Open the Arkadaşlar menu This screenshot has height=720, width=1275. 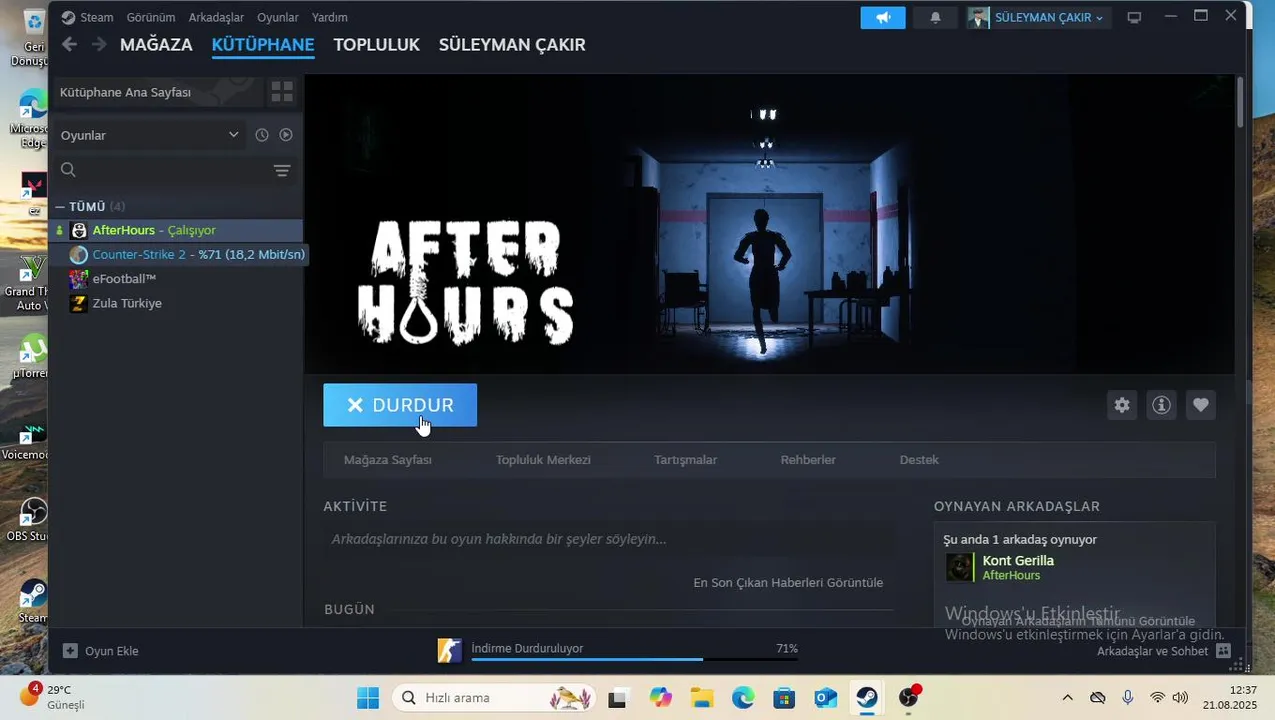[x=216, y=17]
